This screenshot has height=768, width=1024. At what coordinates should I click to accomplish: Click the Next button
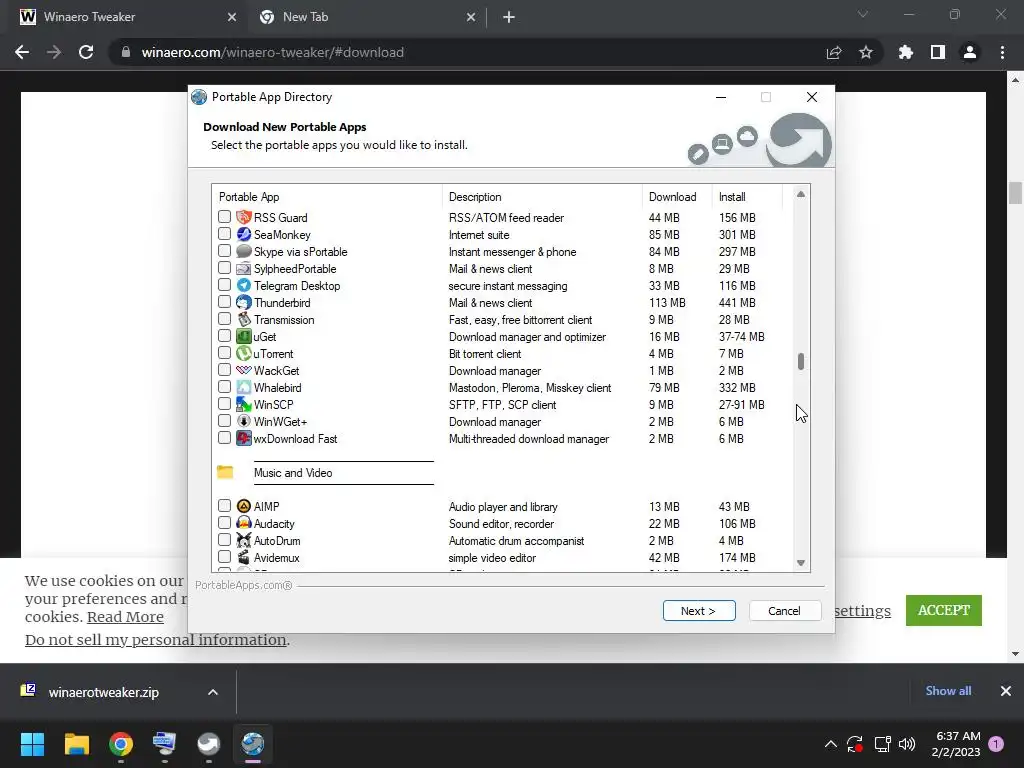point(699,611)
